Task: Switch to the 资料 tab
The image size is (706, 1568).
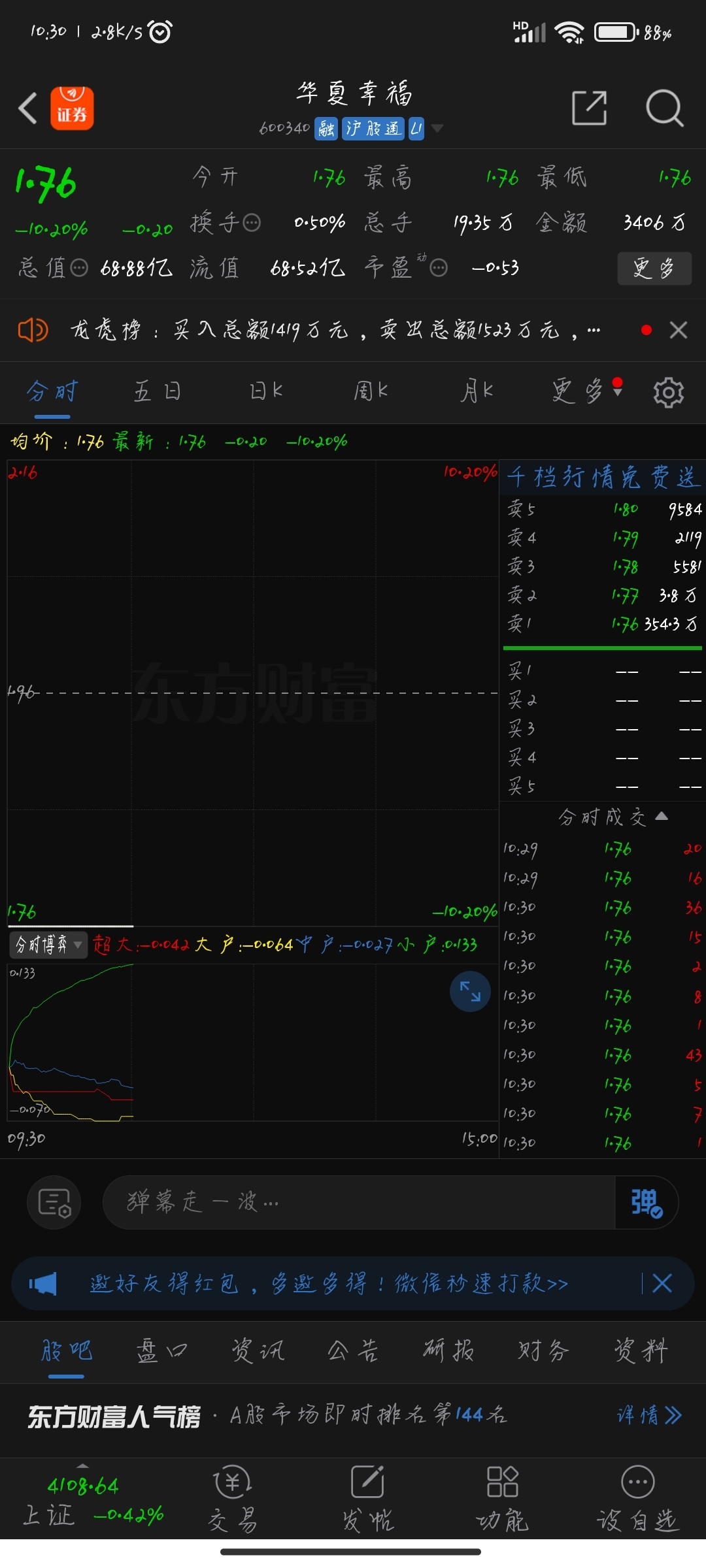Action: point(641,1350)
